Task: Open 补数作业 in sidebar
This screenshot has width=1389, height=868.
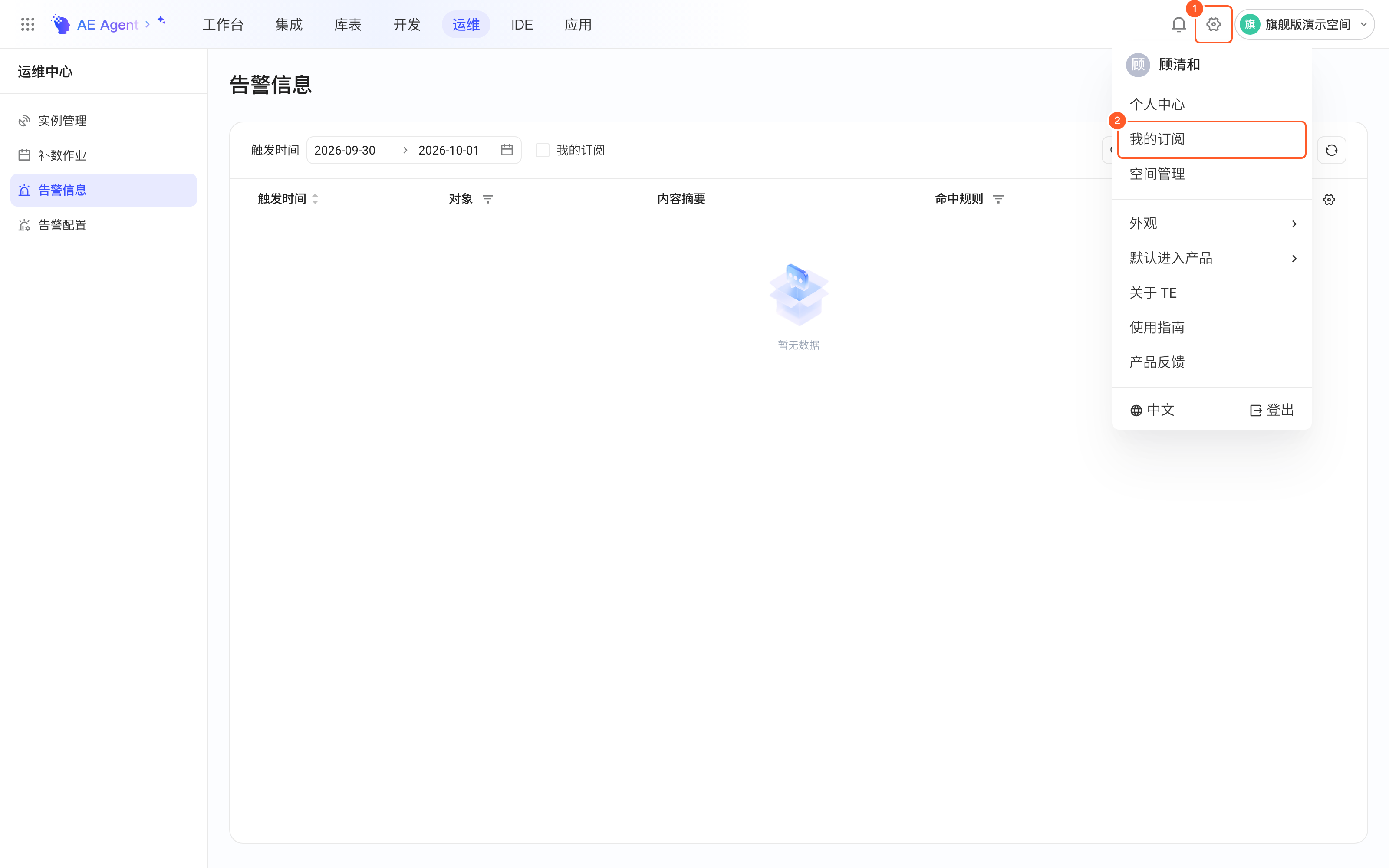Action: point(104,155)
